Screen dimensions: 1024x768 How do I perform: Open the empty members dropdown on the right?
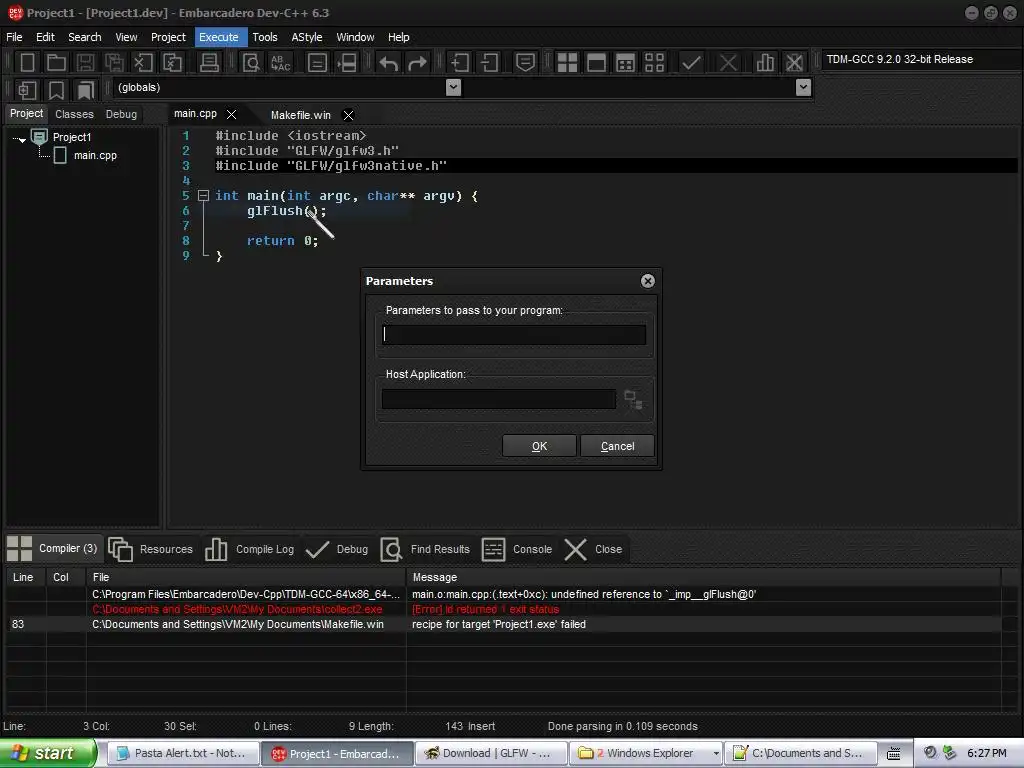click(803, 88)
